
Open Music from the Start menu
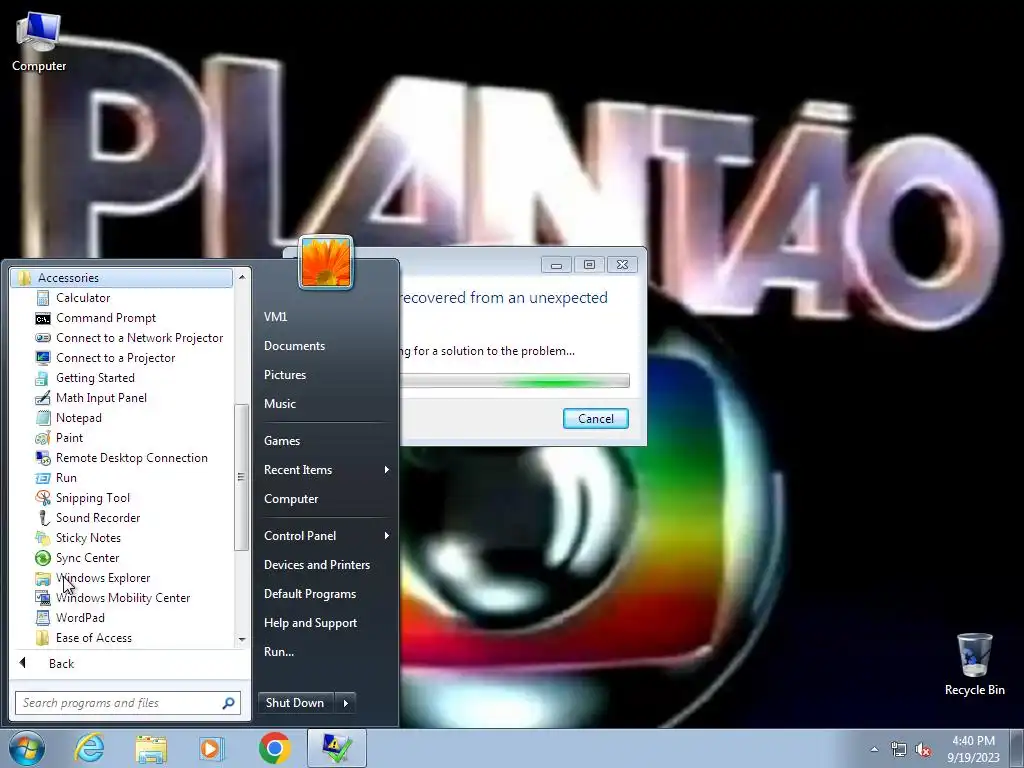pos(280,404)
